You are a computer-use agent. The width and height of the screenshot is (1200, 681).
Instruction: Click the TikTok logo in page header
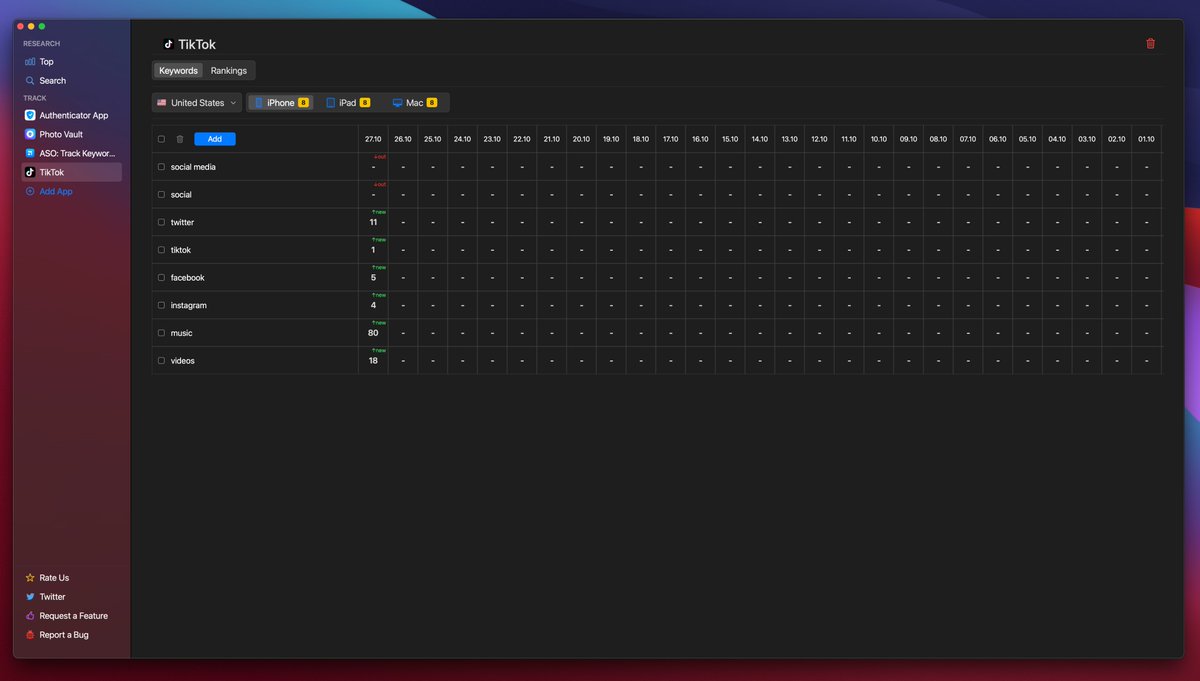(168, 44)
